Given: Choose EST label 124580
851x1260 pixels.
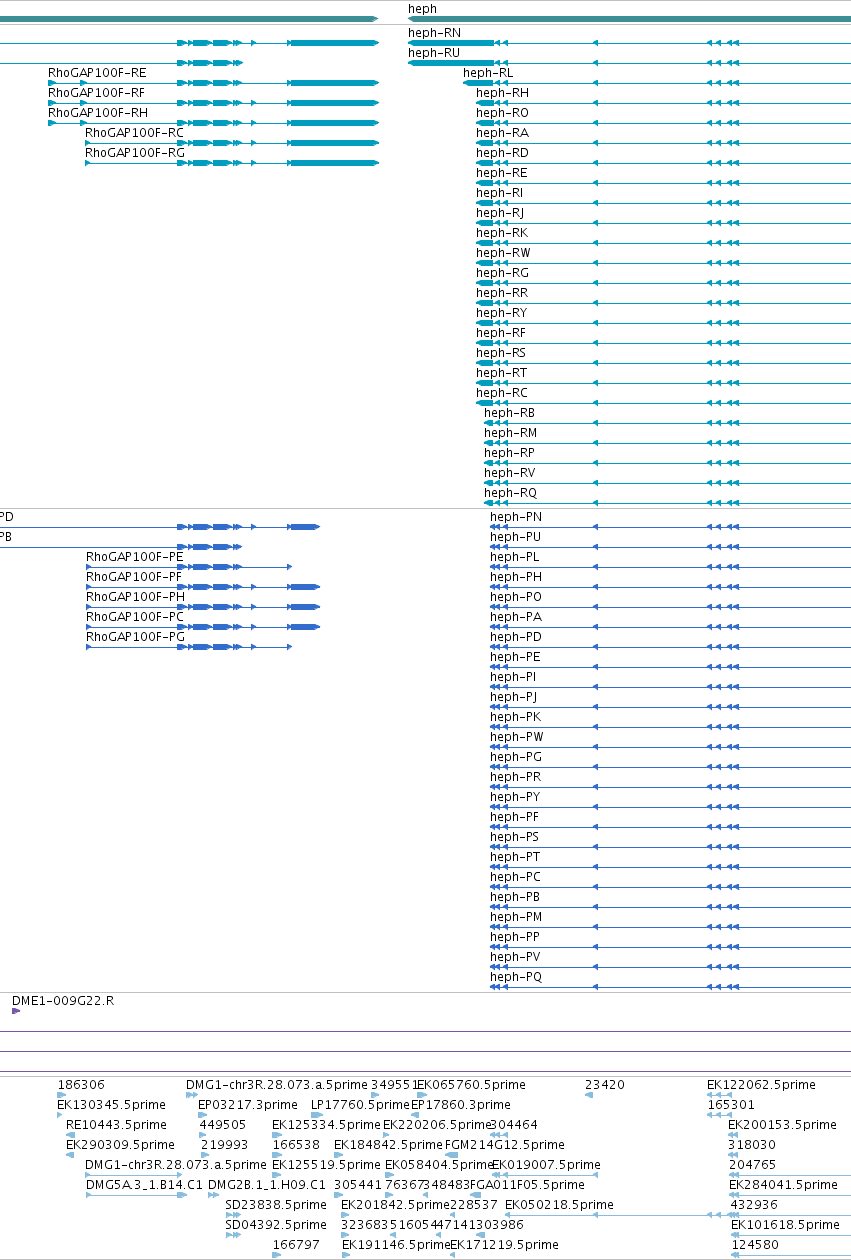Looking at the screenshot, I should (755, 1245).
